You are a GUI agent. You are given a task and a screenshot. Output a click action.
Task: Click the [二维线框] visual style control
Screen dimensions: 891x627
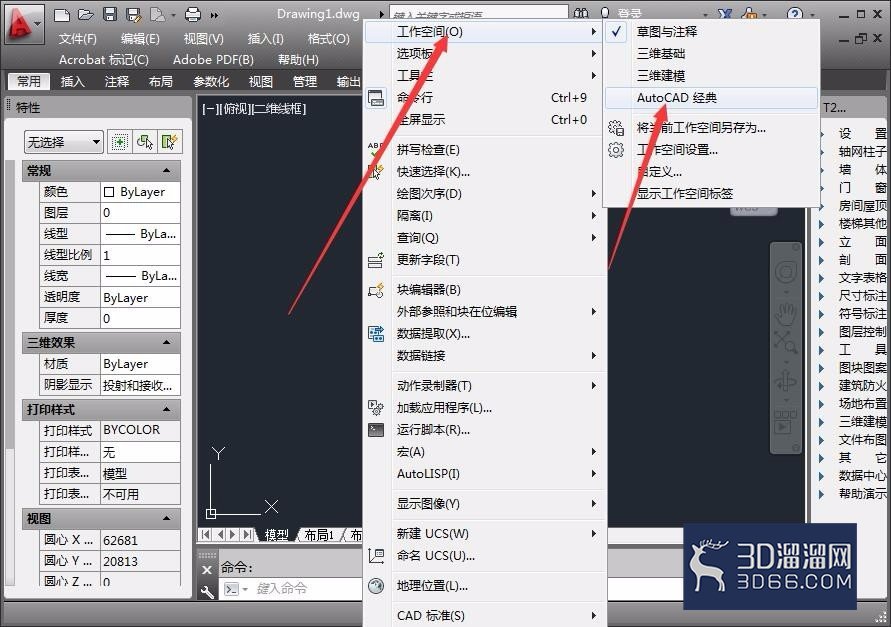tap(279, 109)
